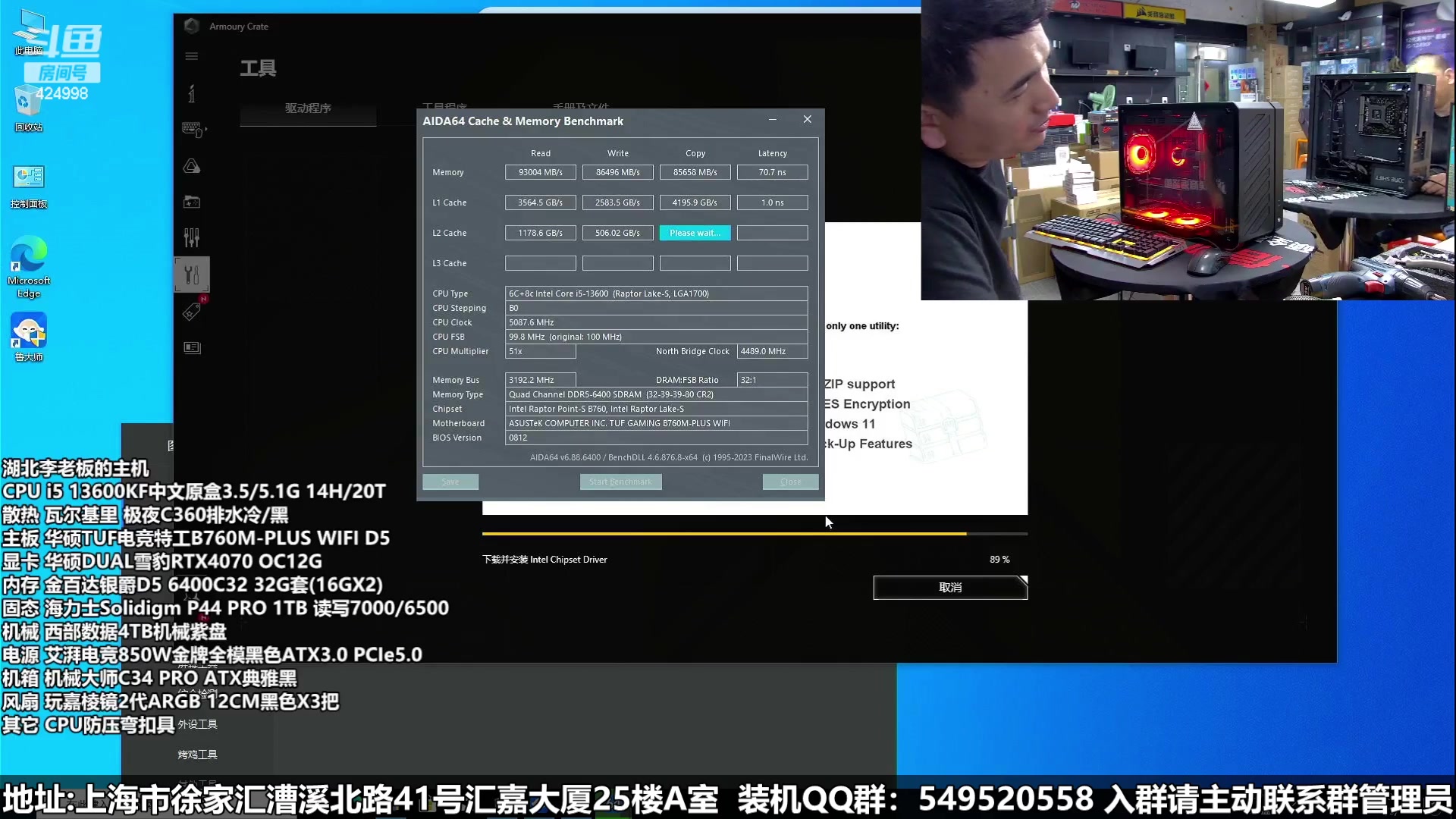Click the BIOS Version 0812 field
The width and height of the screenshot is (1456, 819).
(x=657, y=438)
